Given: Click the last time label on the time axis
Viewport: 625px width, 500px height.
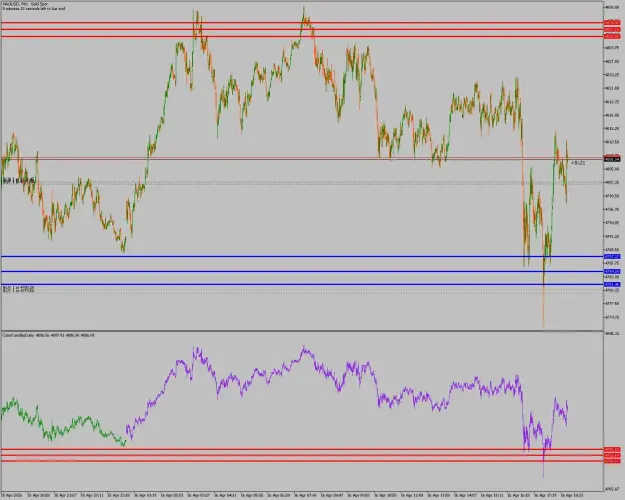Looking at the screenshot, I should pos(572,495).
